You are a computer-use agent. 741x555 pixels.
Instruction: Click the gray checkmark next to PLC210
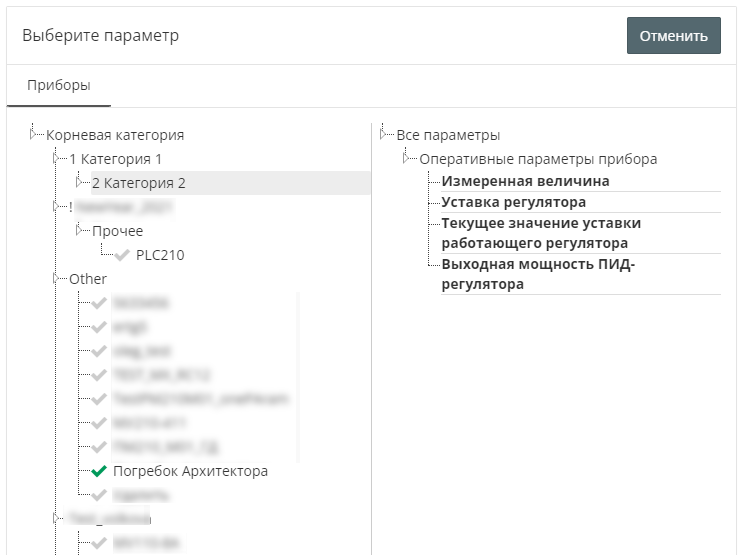122,255
